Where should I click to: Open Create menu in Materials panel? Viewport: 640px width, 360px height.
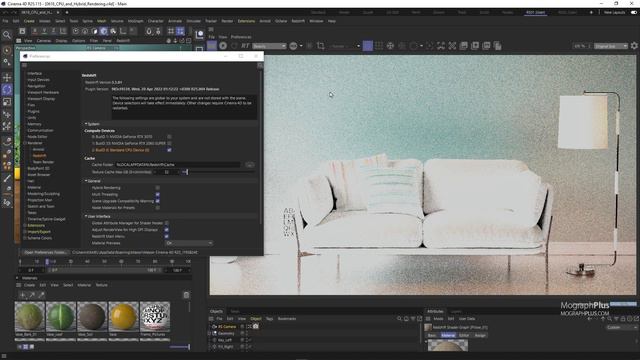click(29, 285)
